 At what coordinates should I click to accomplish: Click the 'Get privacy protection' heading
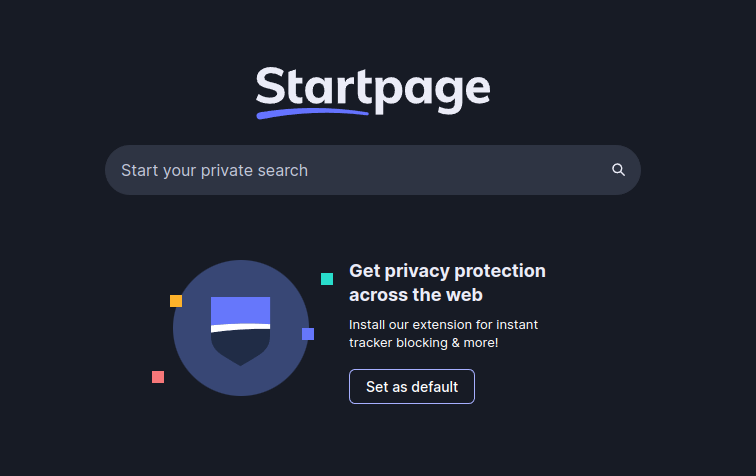tap(447, 271)
